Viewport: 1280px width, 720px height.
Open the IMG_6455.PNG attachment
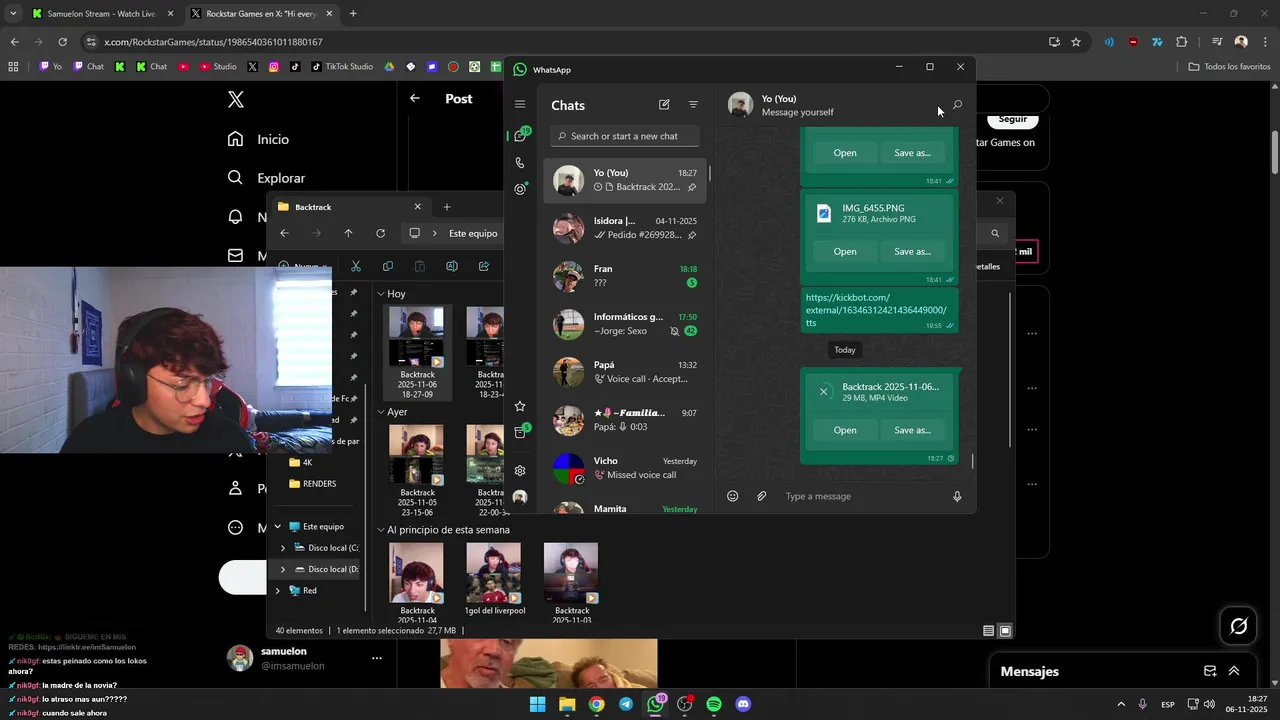(x=845, y=251)
